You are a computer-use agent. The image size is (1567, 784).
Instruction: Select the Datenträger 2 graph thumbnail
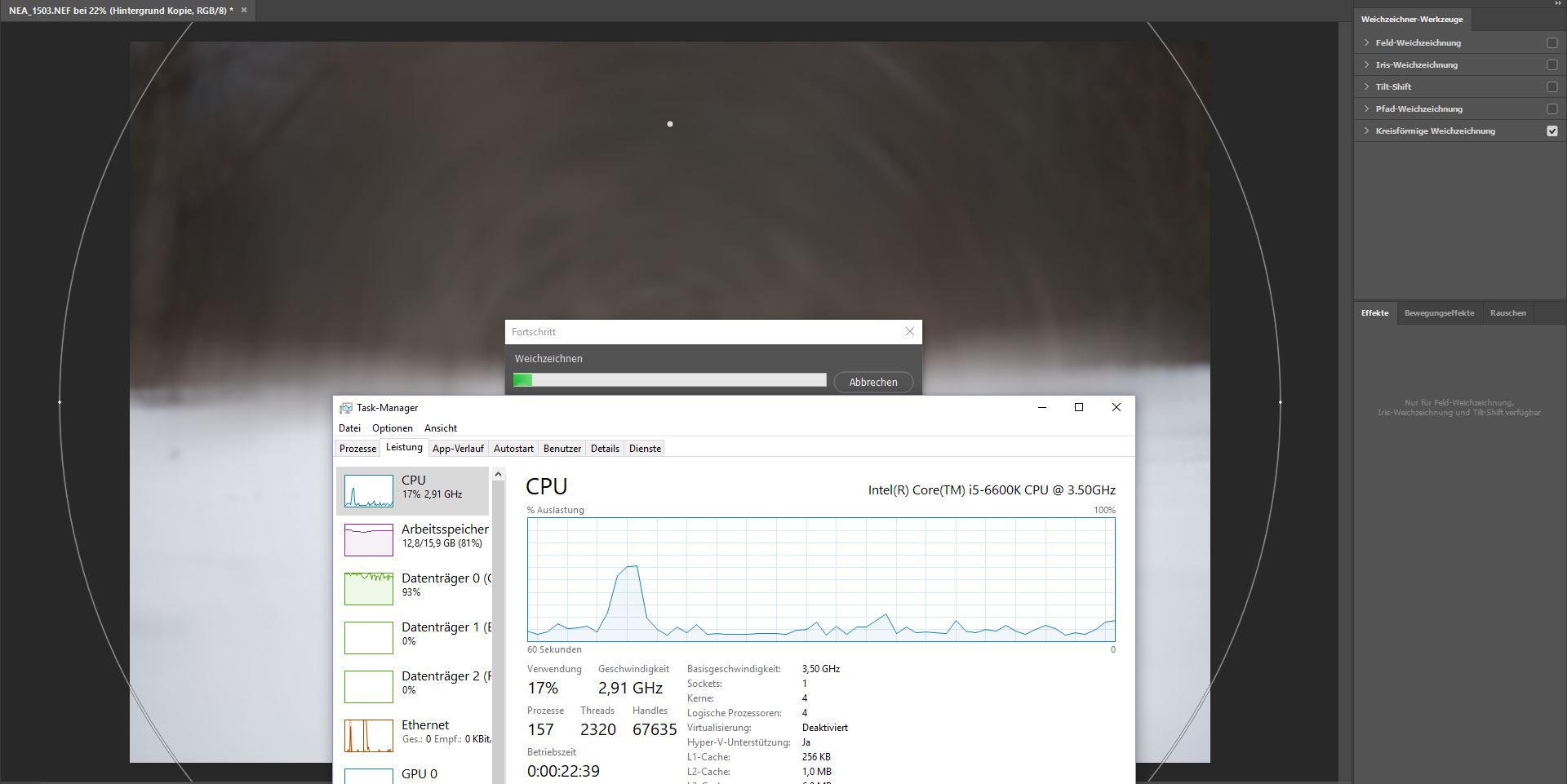369,687
